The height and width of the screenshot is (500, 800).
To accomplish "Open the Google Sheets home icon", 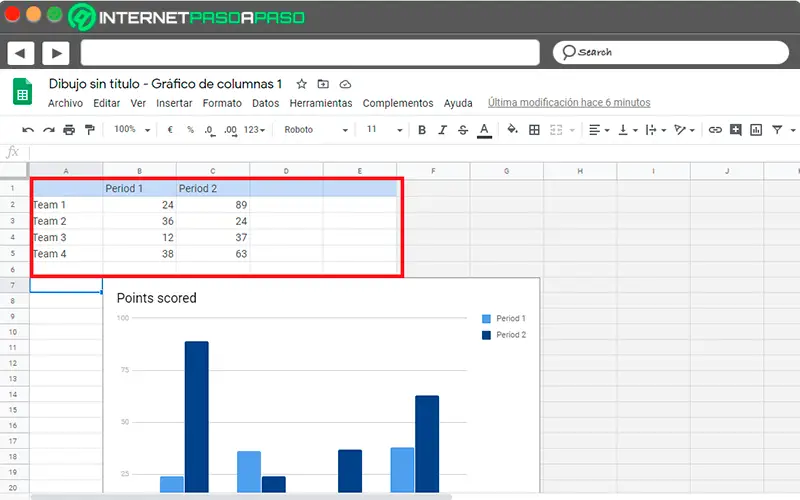I will click(x=22, y=91).
